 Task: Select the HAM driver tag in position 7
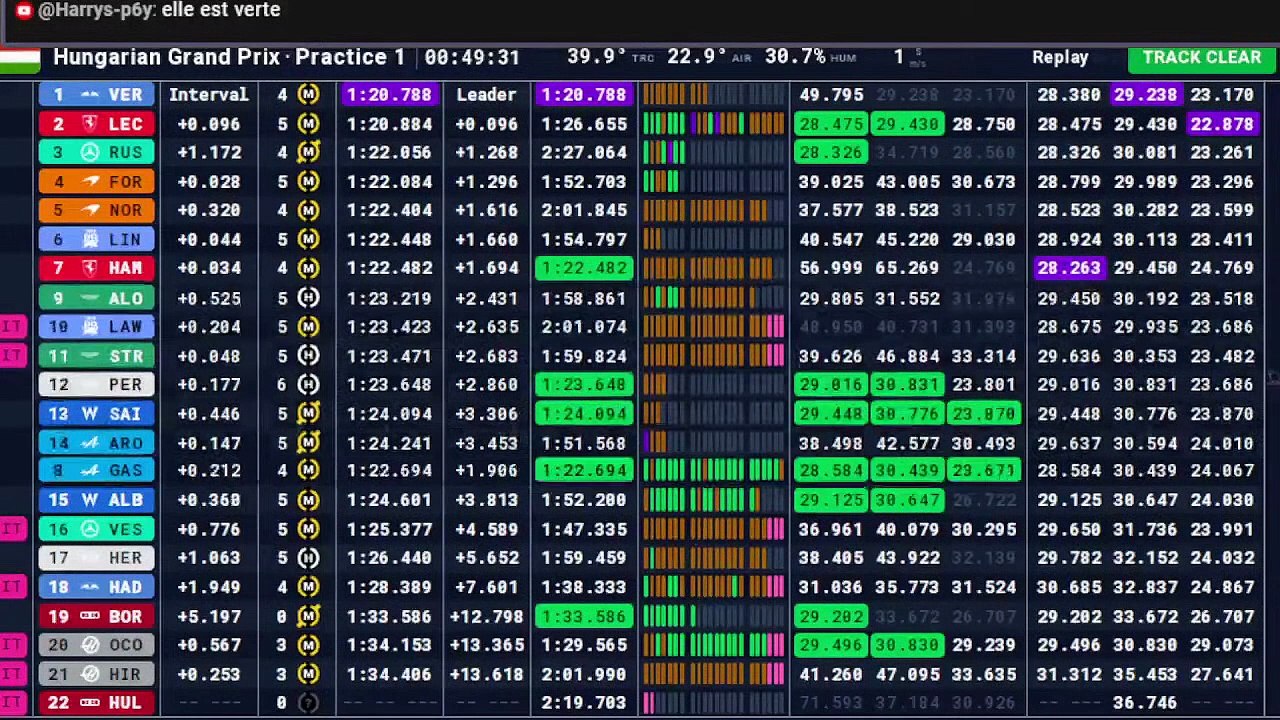pos(97,269)
